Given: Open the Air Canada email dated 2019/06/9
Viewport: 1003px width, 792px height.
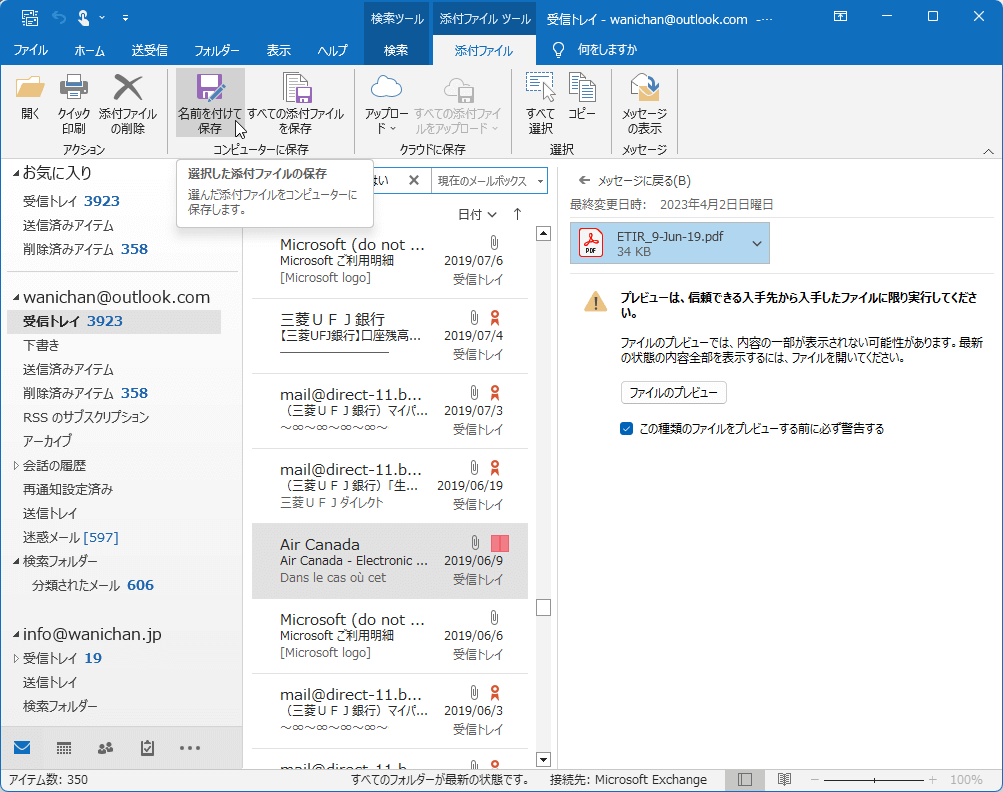Looking at the screenshot, I should [x=390, y=561].
